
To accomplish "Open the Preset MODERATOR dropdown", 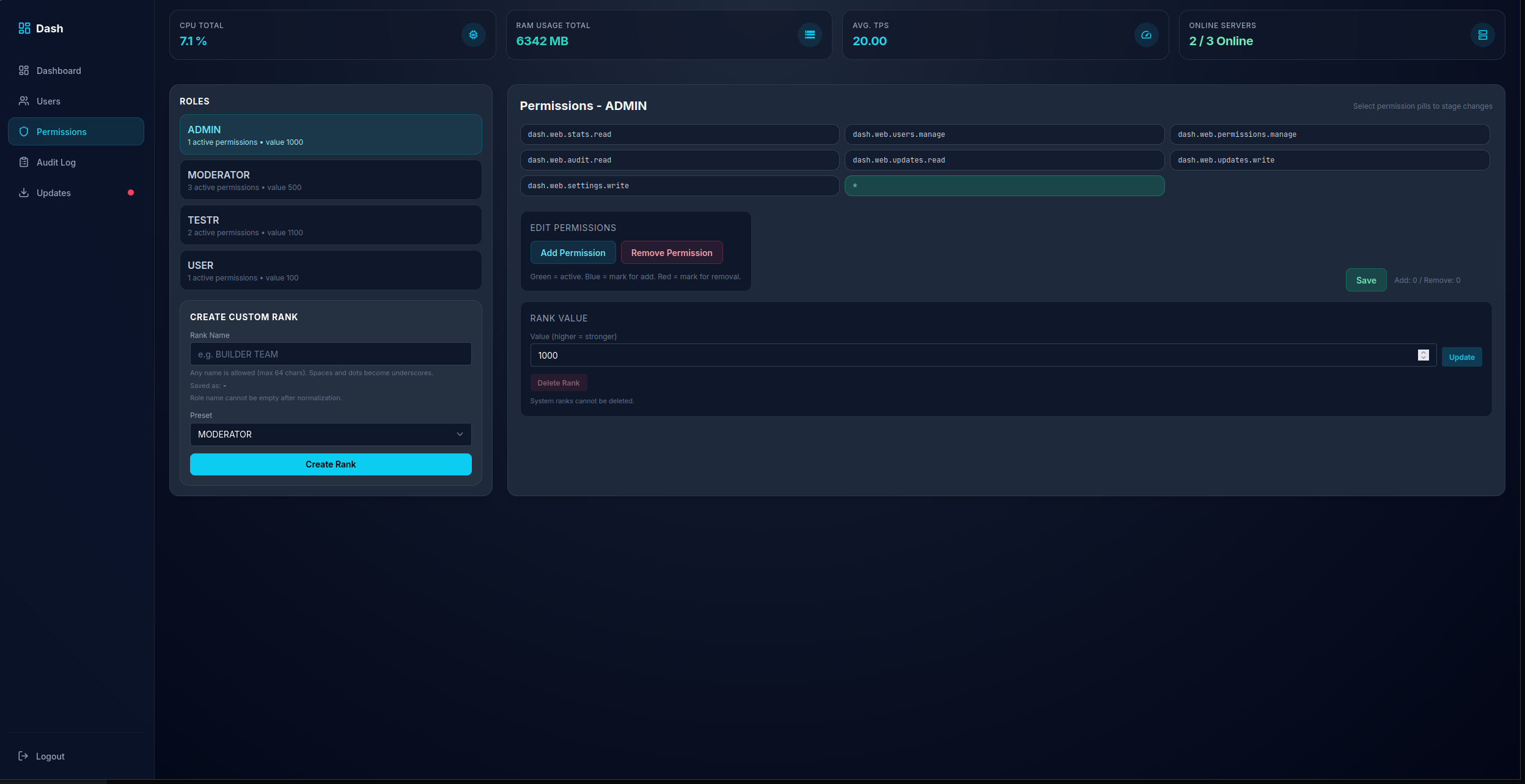I will pyautogui.click(x=331, y=434).
